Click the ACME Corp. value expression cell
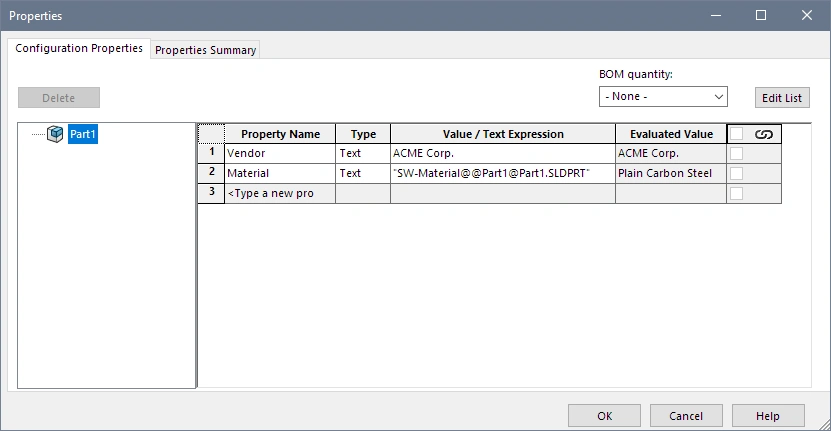The image size is (831, 431). point(502,154)
